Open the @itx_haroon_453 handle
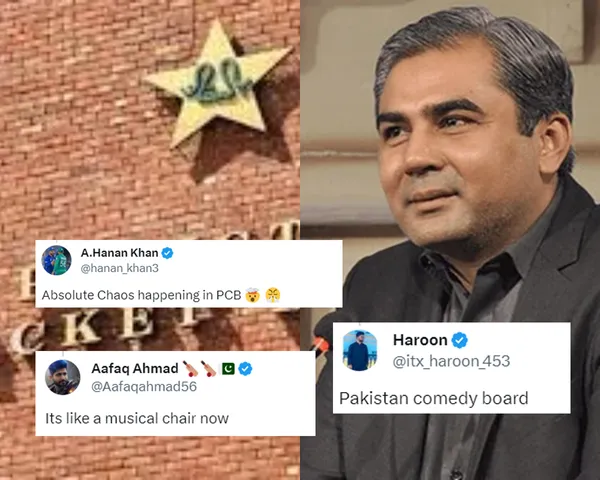The width and height of the screenshot is (600, 480). pos(452,361)
